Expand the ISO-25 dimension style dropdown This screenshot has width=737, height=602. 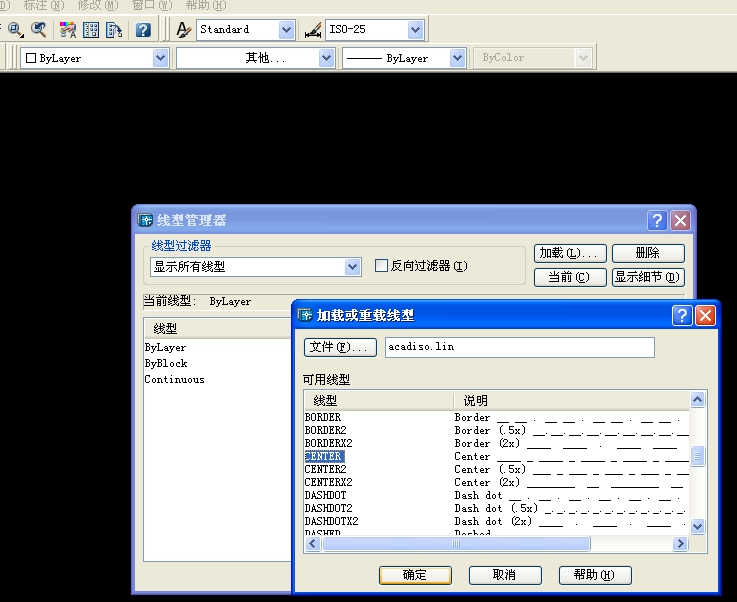[x=415, y=30]
